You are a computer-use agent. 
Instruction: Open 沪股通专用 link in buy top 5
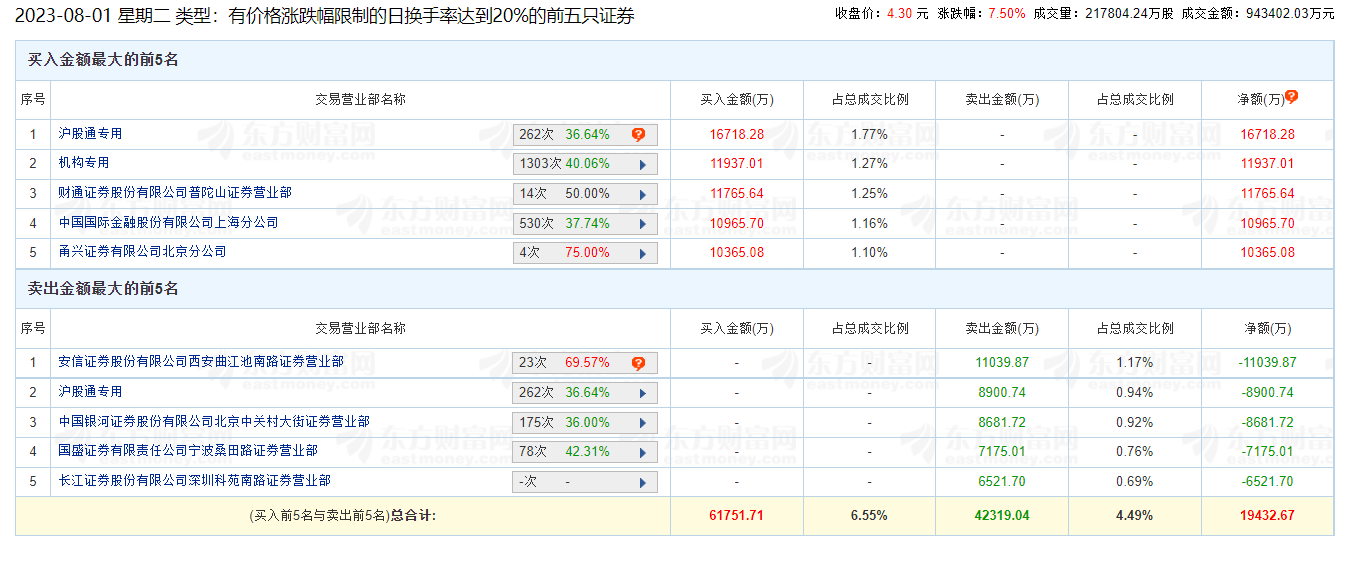click(x=90, y=133)
